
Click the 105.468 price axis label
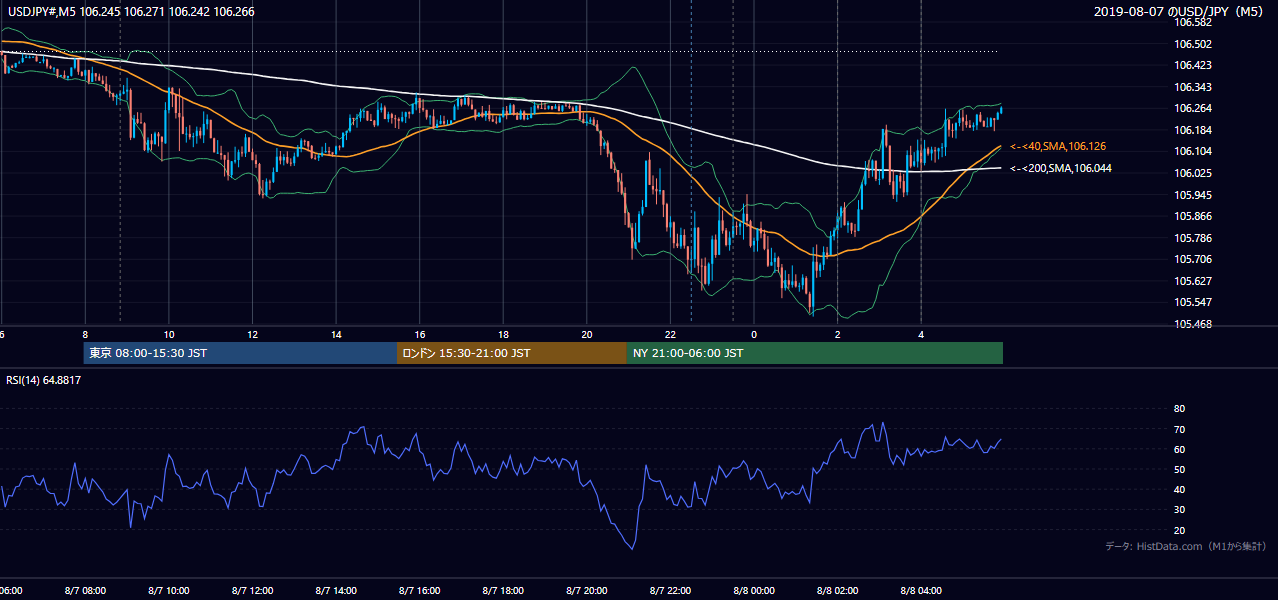(x=1193, y=324)
